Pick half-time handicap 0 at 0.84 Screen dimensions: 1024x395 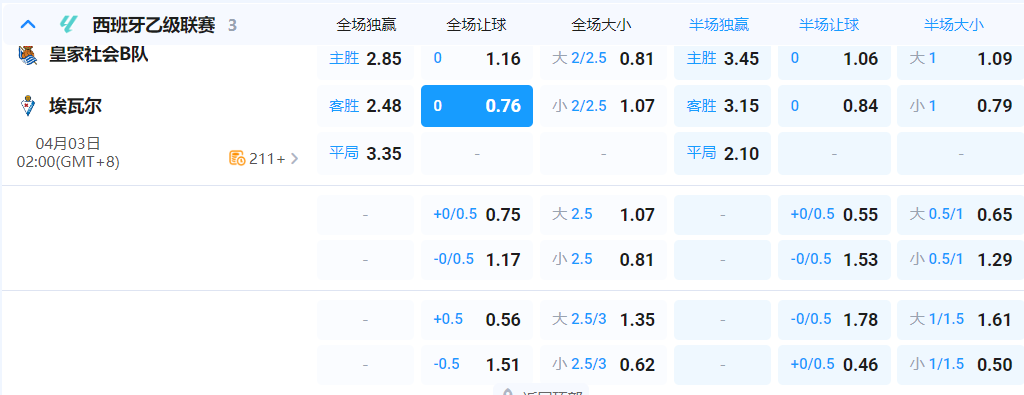pyautogui.click(x=834, y=106)
